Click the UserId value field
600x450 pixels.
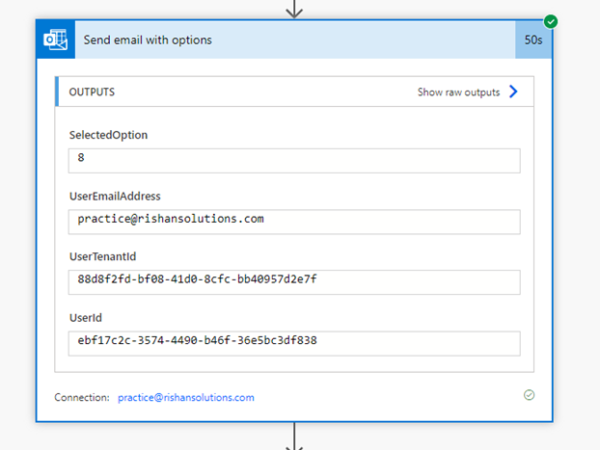click(x=294, y=343)
